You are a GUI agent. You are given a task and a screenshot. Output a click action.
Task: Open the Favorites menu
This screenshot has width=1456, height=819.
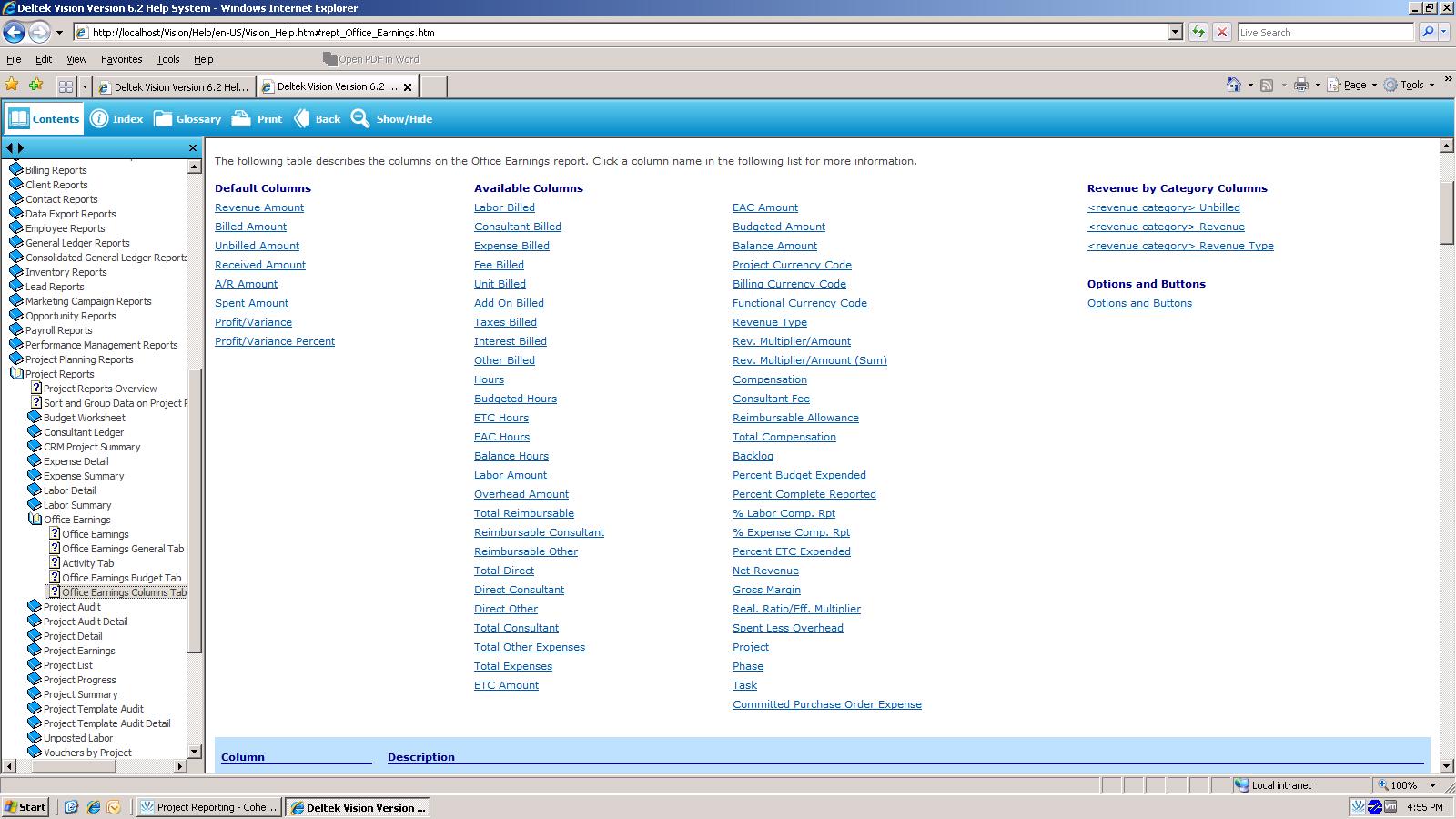pyautogui.click(x=121, y=59)
